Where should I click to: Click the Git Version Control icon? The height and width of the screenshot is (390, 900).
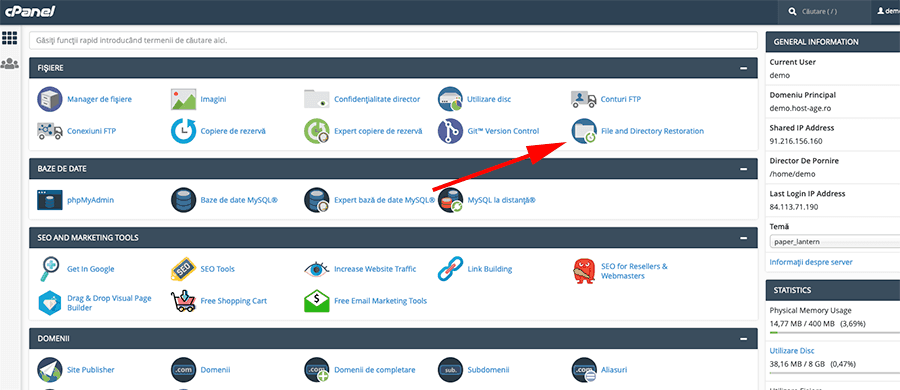pyautogui.click(x=451, y=131)
